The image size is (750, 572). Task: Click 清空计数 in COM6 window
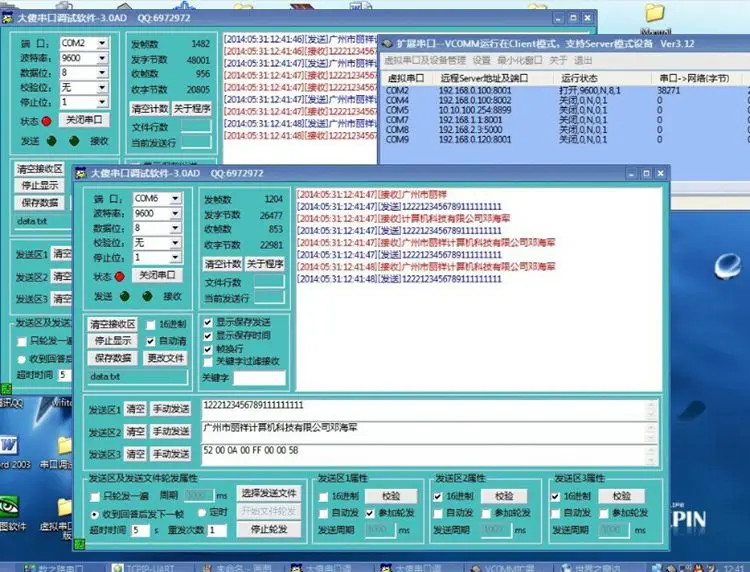(x=223, y=264)
